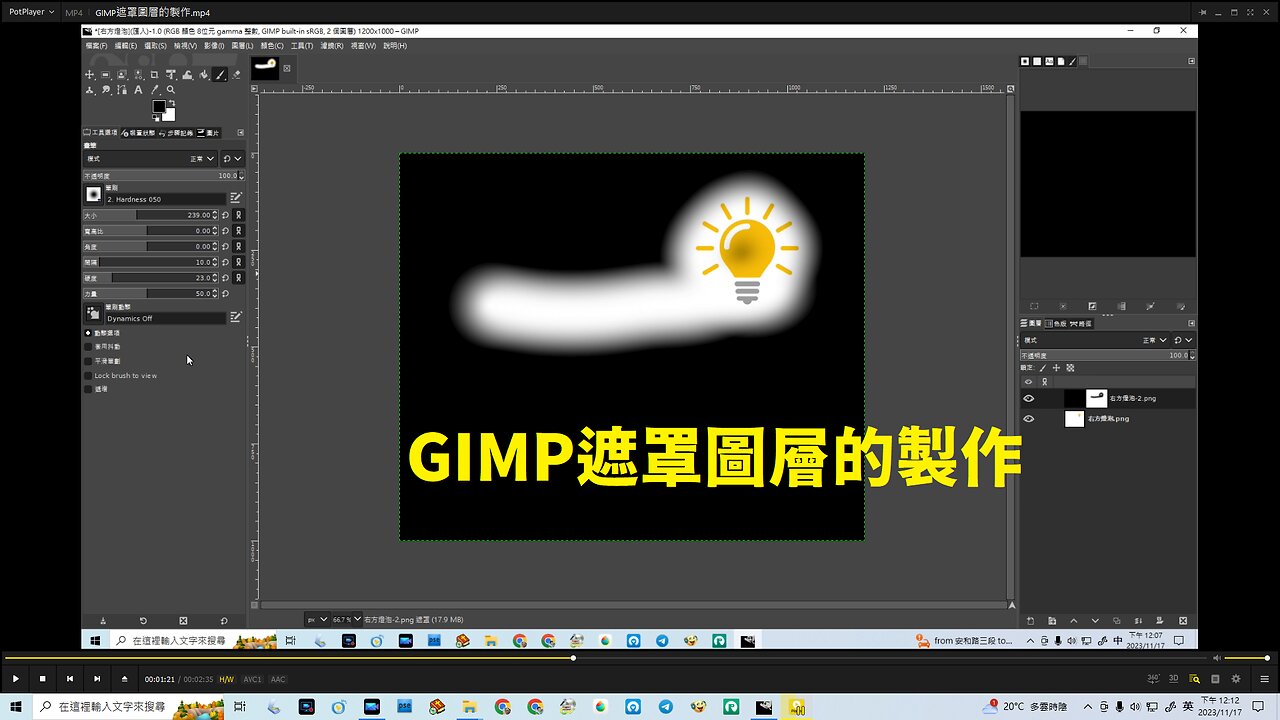The width and height of the screenshot is (1280, 720).
Task: Select the Move tool in GIMP toolbox
Action: coord(89,74)
